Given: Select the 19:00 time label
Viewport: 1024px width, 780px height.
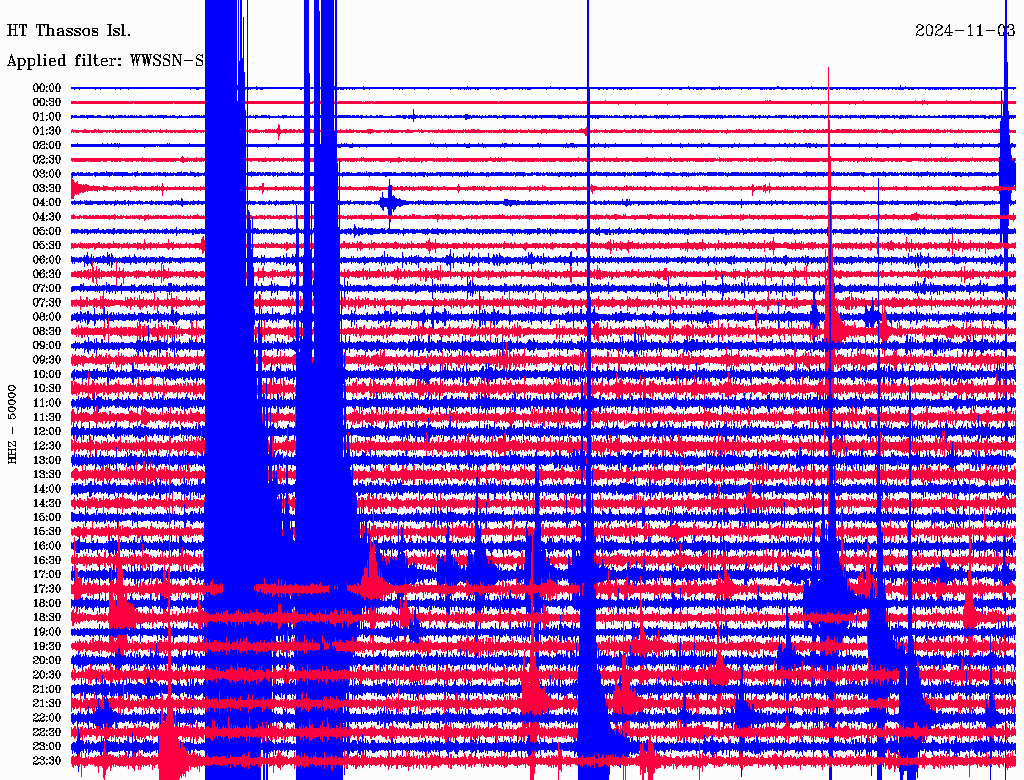Looking at the screenshot, I should [x=47, y=632].
